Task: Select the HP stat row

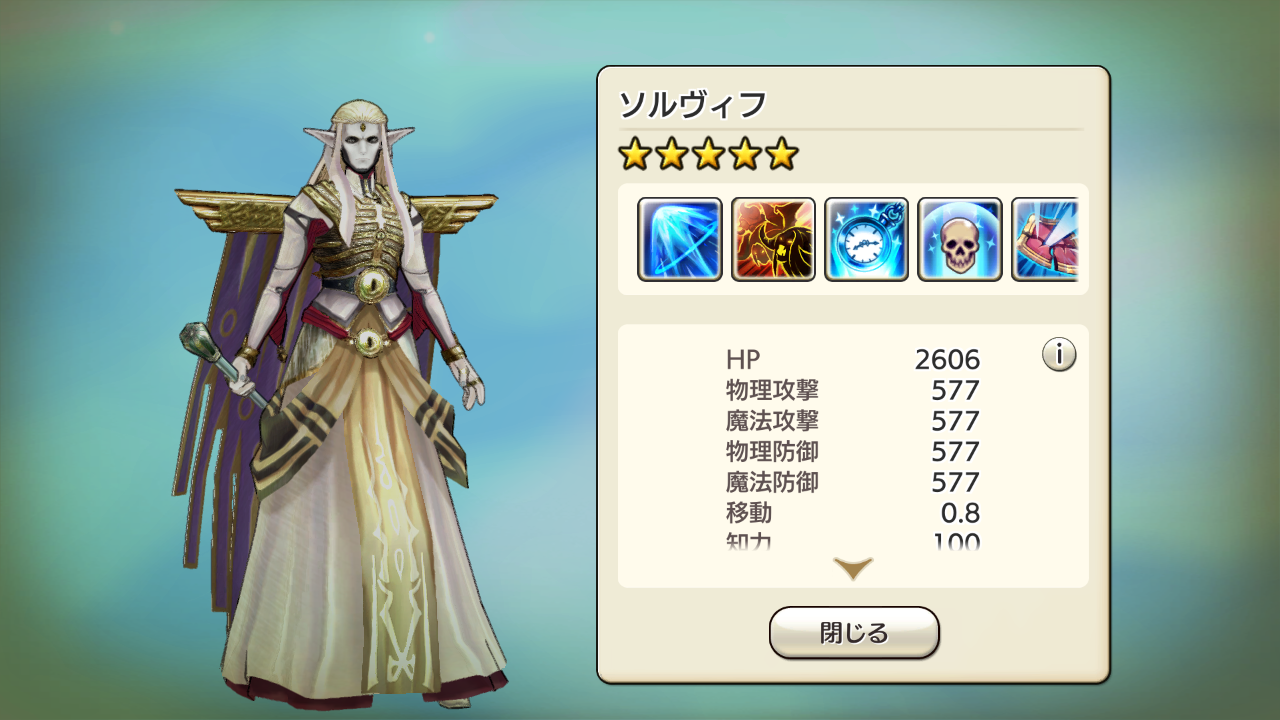Action: click(853, 359)
